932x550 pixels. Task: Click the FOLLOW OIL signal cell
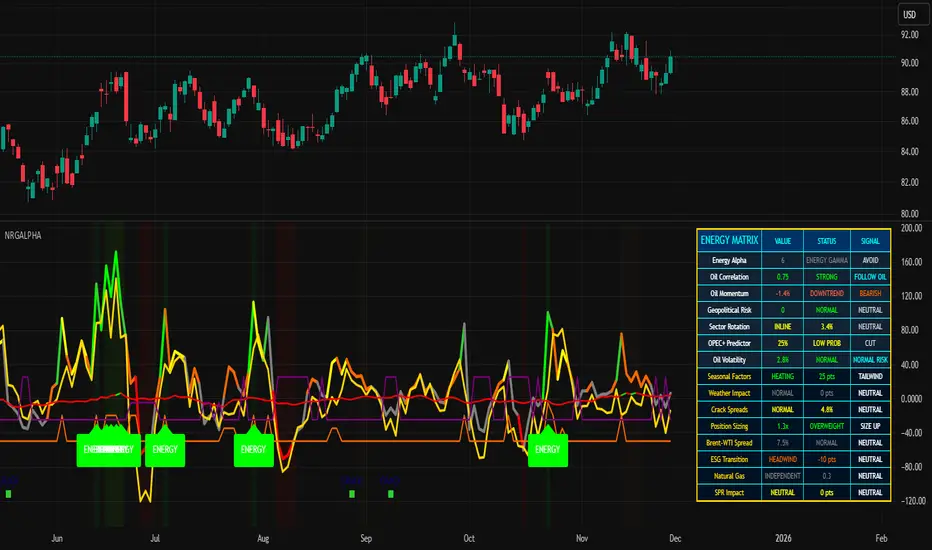[x=869, y=275]
